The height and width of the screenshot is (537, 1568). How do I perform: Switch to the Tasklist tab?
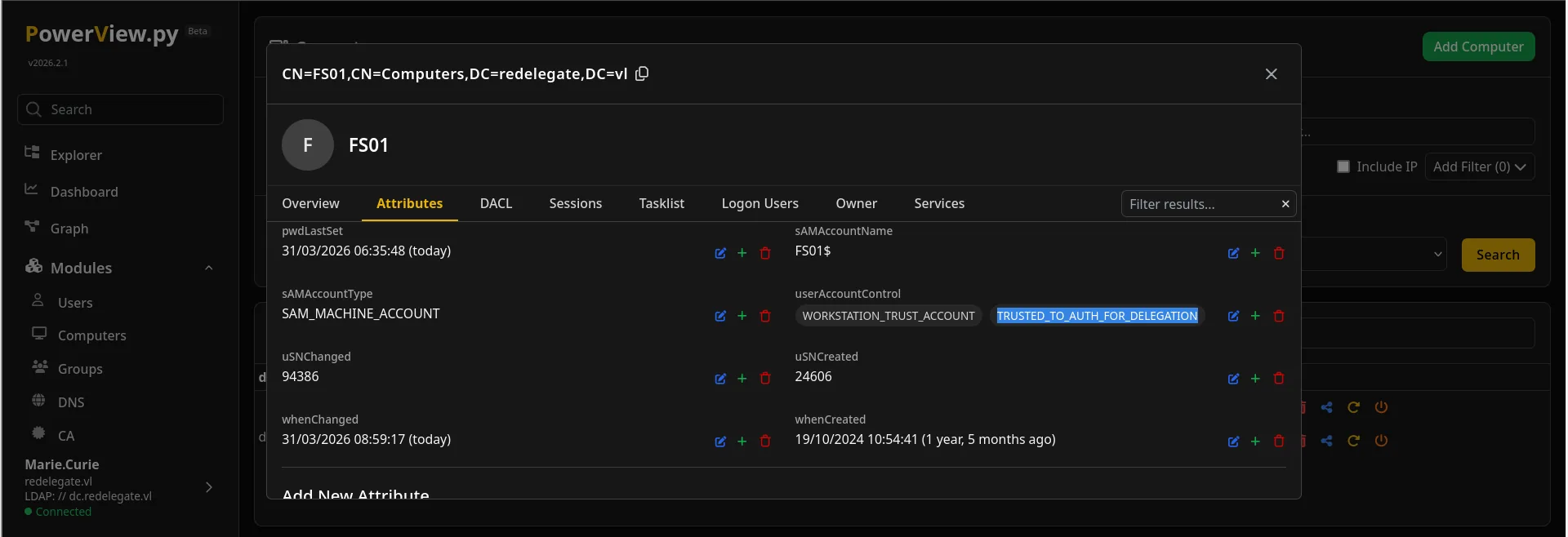661,203
